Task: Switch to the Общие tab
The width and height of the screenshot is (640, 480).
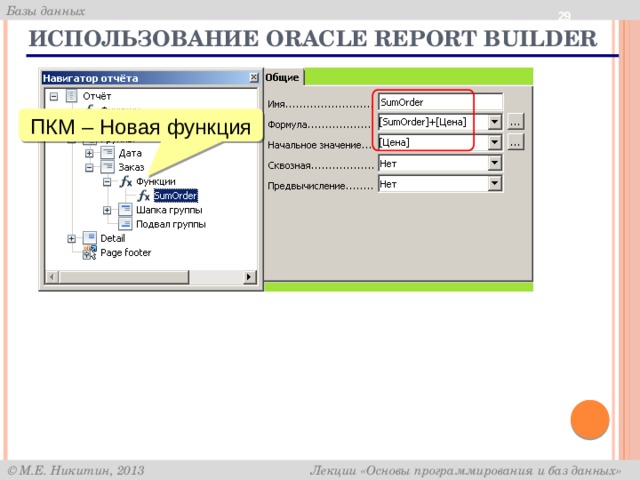Action: (x=282, y=77)
